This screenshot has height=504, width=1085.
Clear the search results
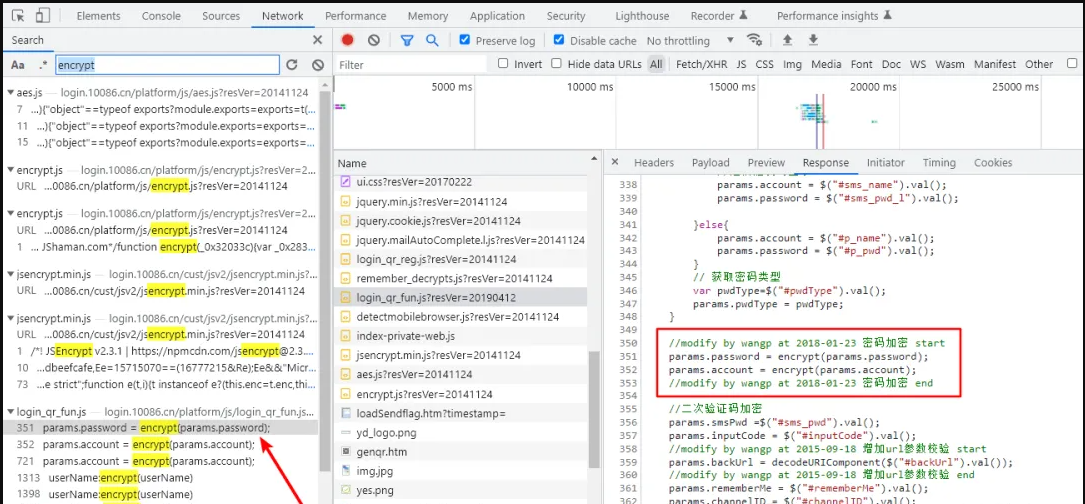tap(318, 64)
